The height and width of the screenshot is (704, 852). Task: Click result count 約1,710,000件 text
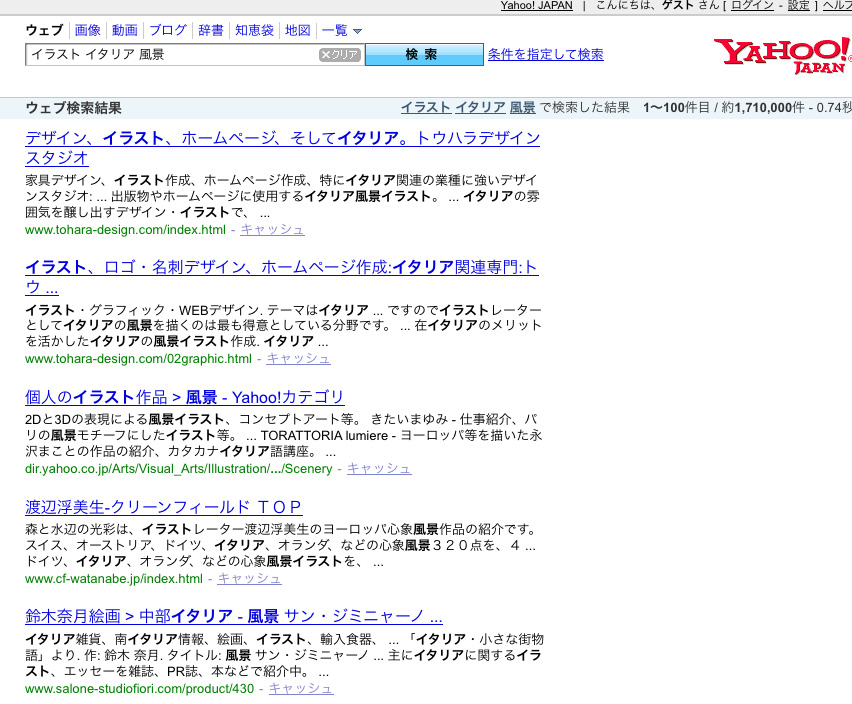[763, 108]
